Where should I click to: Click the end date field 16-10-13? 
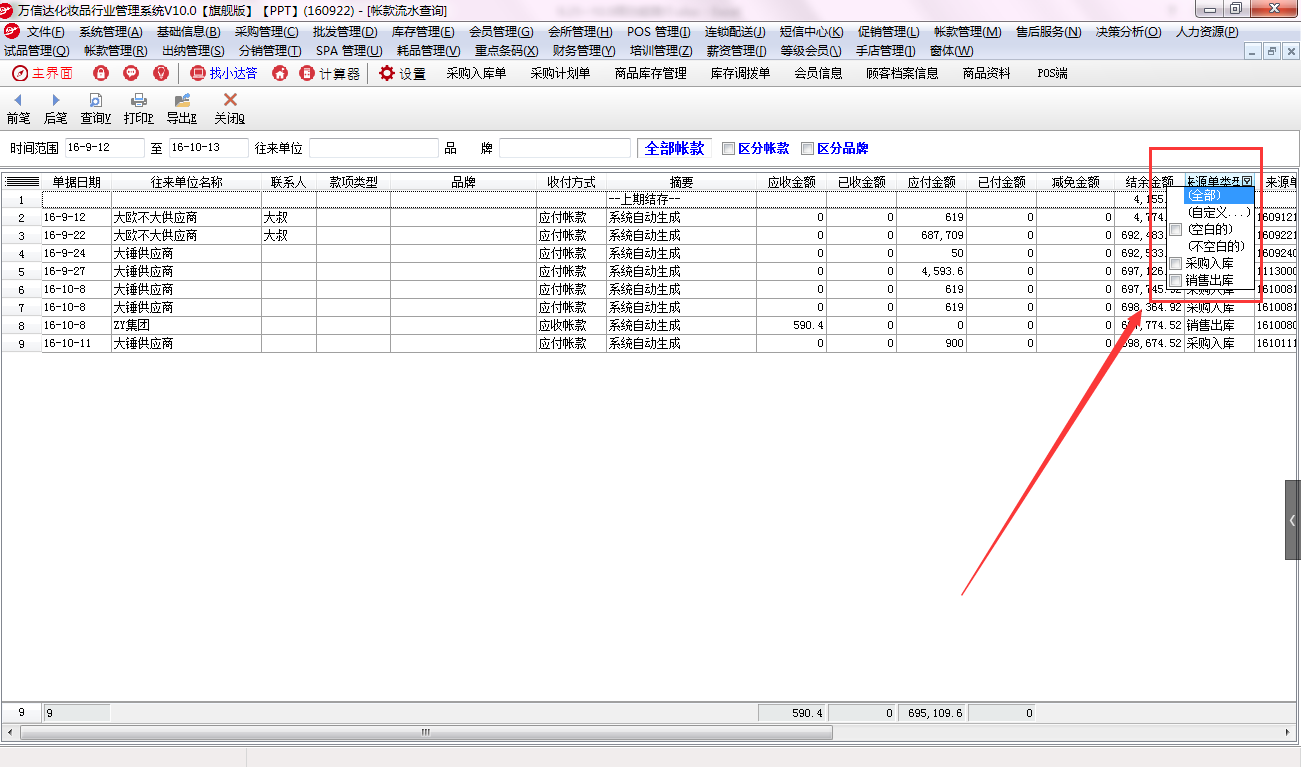209,148
